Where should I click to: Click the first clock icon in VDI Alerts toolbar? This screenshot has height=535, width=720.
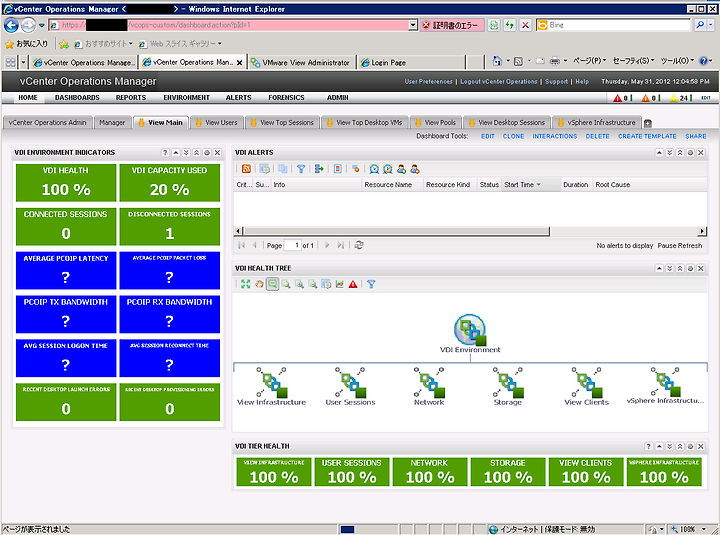click(x=374, y=169)
